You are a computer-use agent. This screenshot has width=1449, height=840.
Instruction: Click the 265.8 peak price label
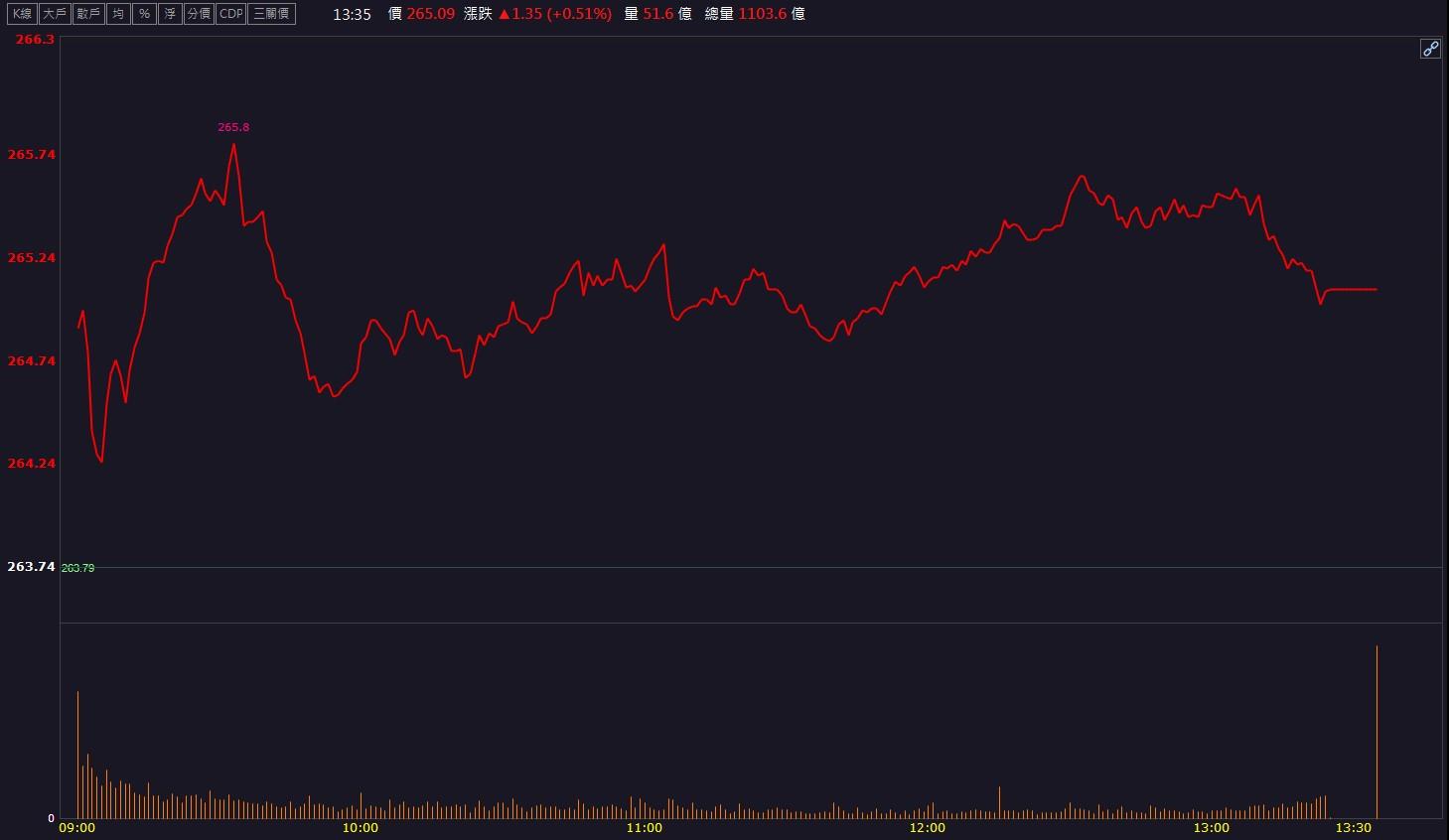[233, 127]
